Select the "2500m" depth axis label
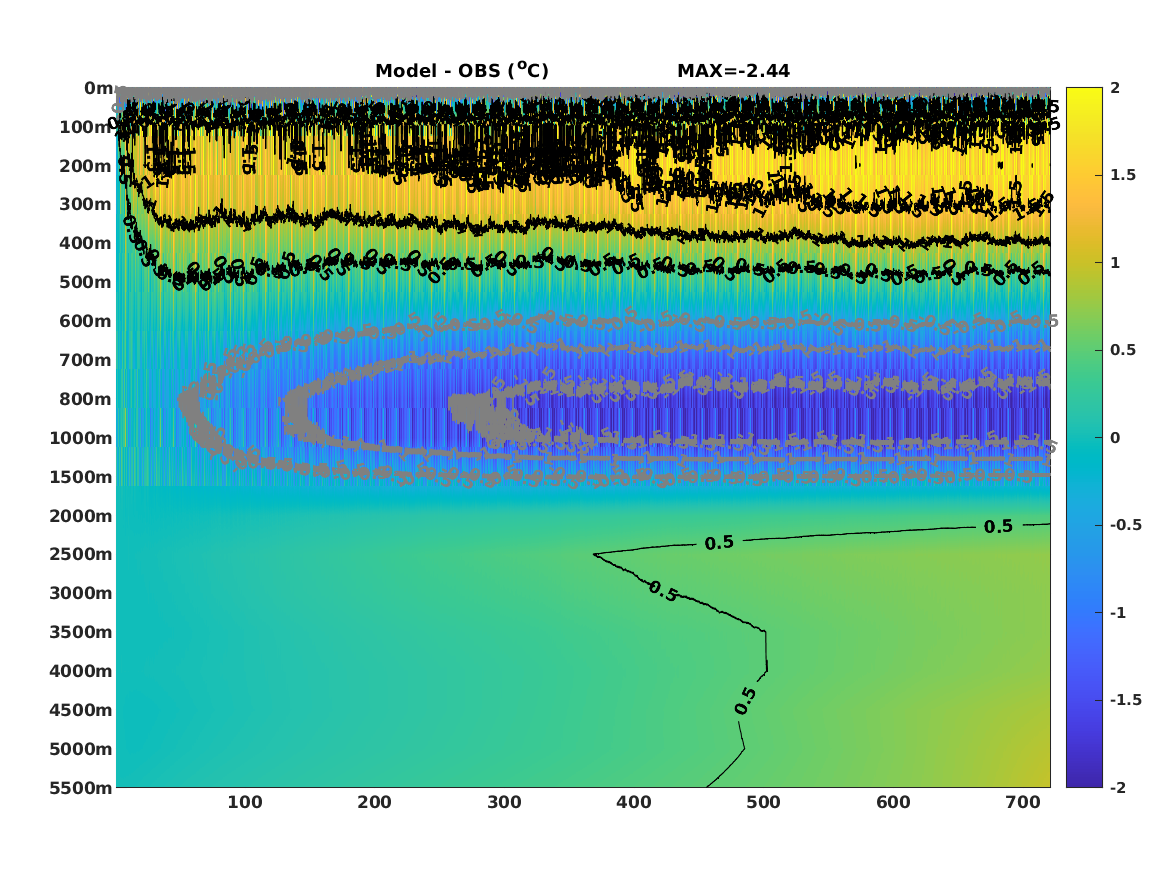Viewport: 1167px width, 875px height. point(81,554)
